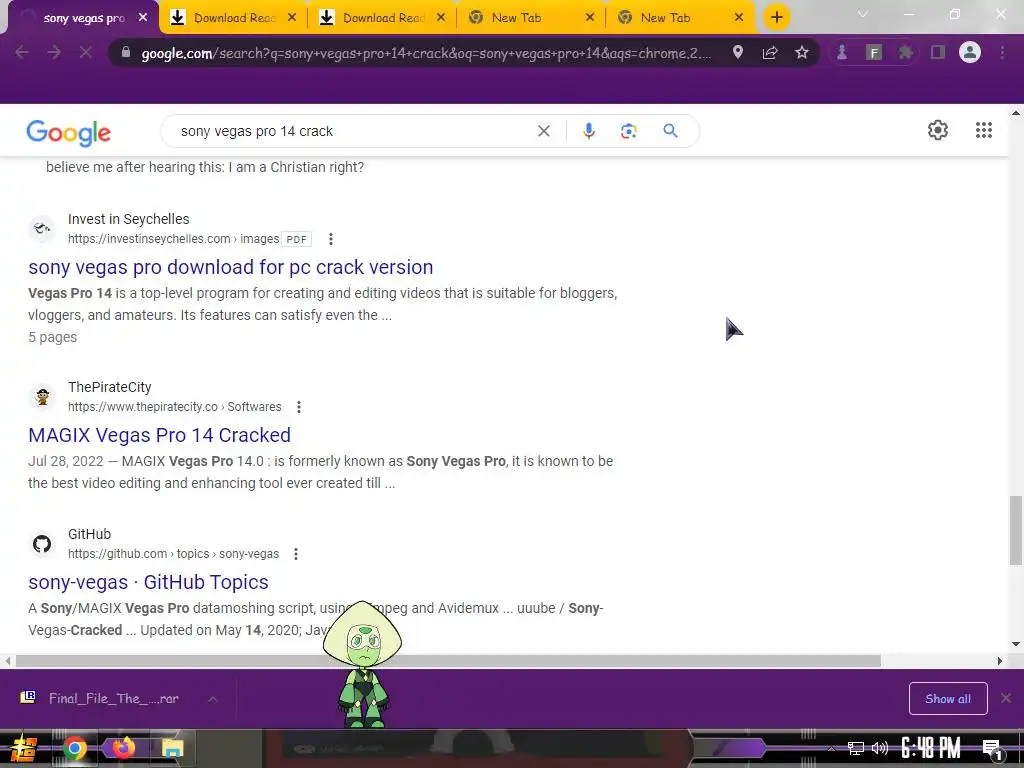1024x768 pixels.
Task: Open sony vegas pro download crack version result
Action: [x=231, y=267]
